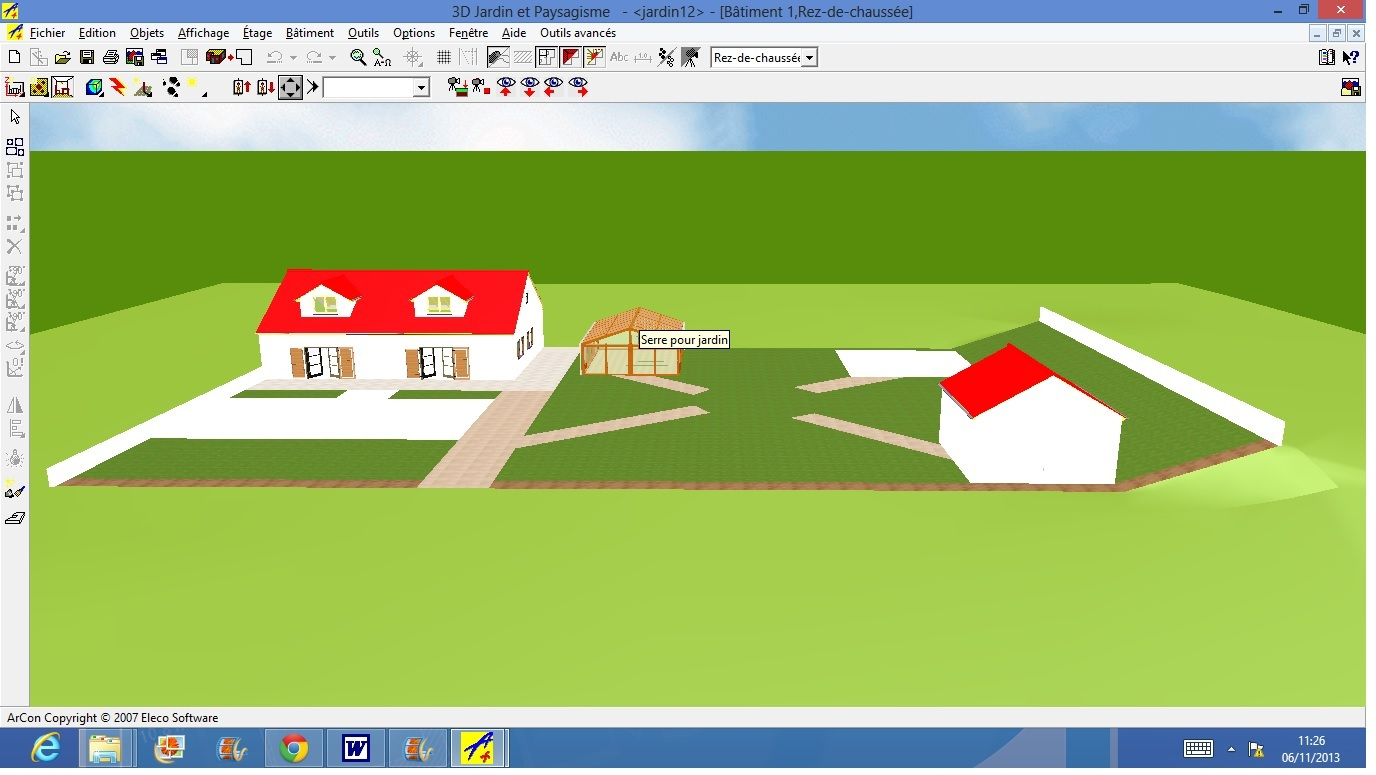Toggle the grid display button
Viewport: 1376px width, 775px height.
pyautogui.click(x=444, y=58)
